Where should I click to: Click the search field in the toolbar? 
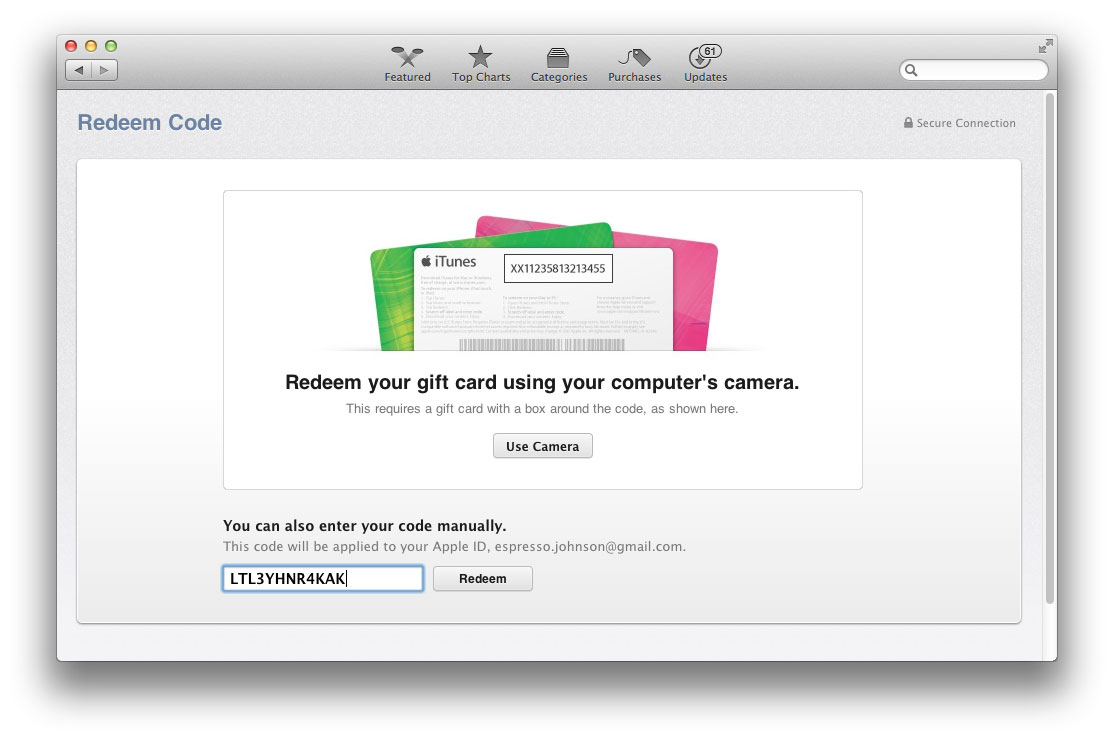click(x=973, y=70)
